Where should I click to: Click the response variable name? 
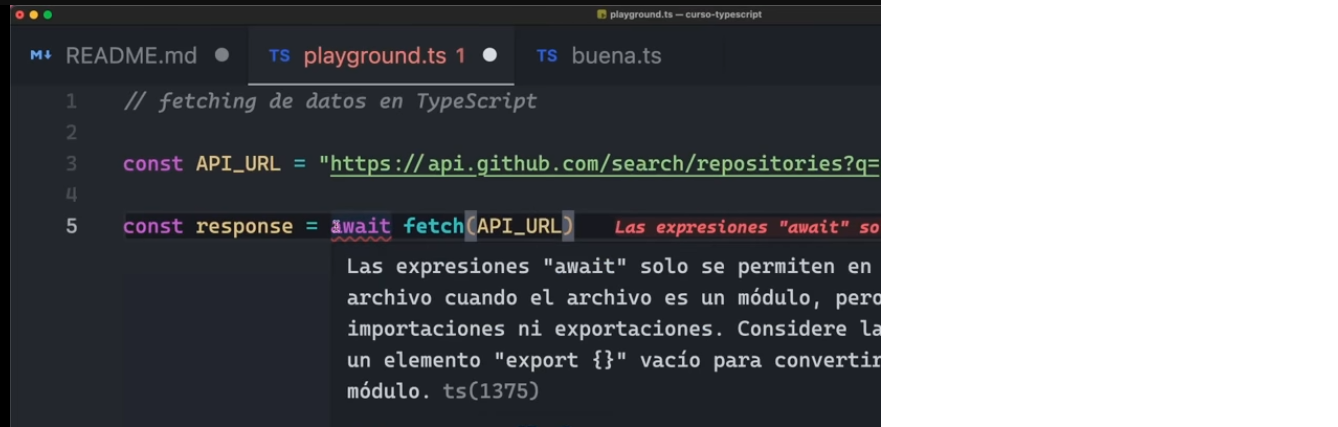[244, 227]
